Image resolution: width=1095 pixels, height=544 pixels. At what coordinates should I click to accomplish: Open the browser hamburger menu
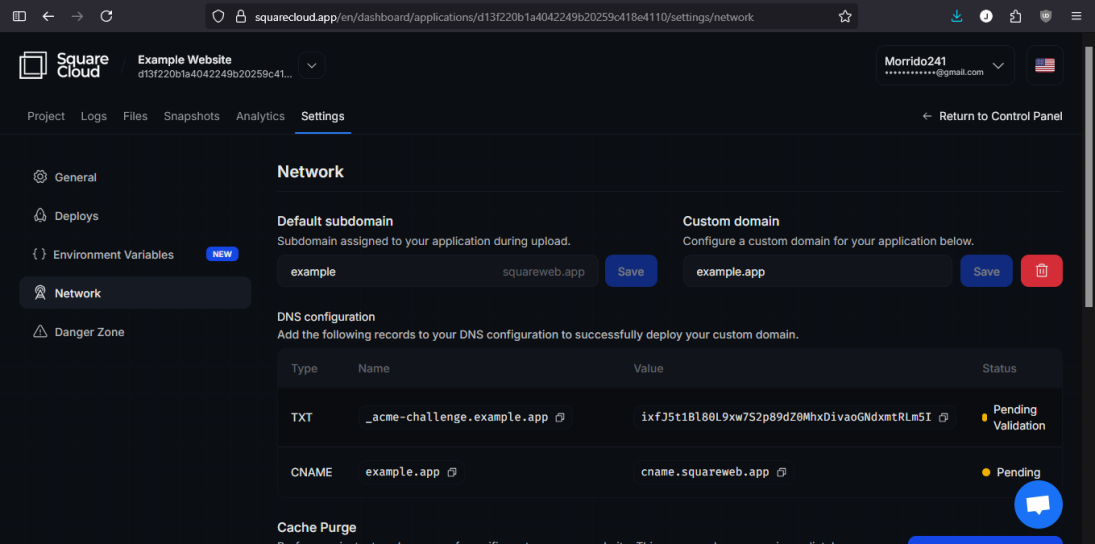click(1075, 16)
